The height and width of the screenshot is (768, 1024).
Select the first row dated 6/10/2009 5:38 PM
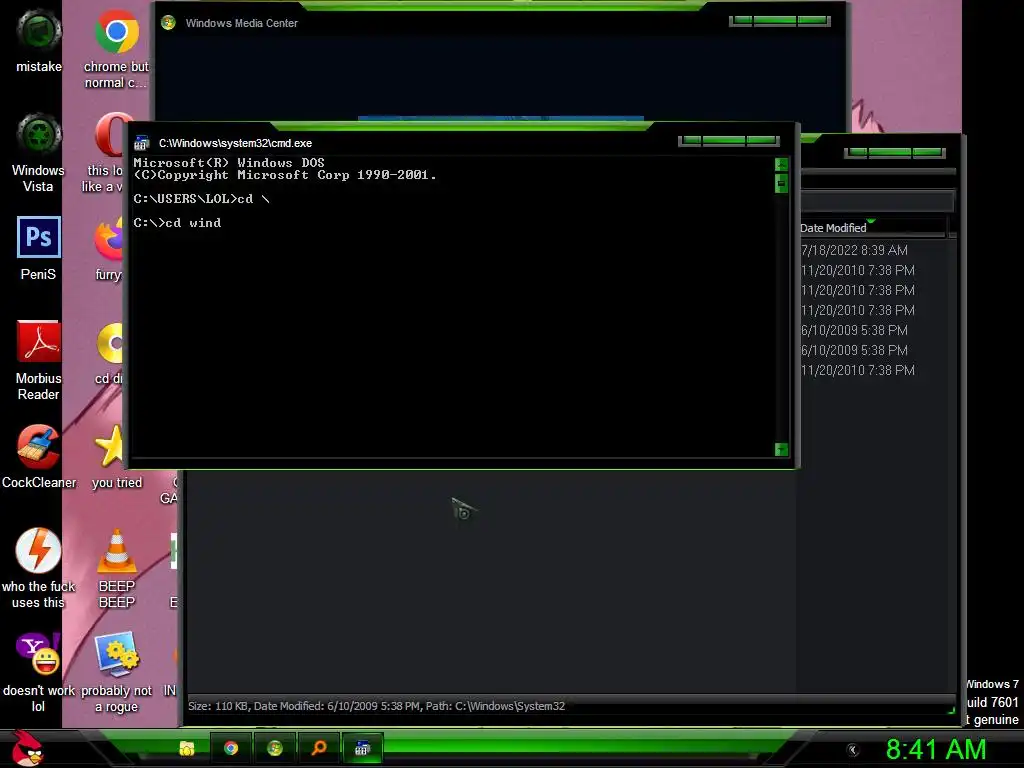pos(854,330)
